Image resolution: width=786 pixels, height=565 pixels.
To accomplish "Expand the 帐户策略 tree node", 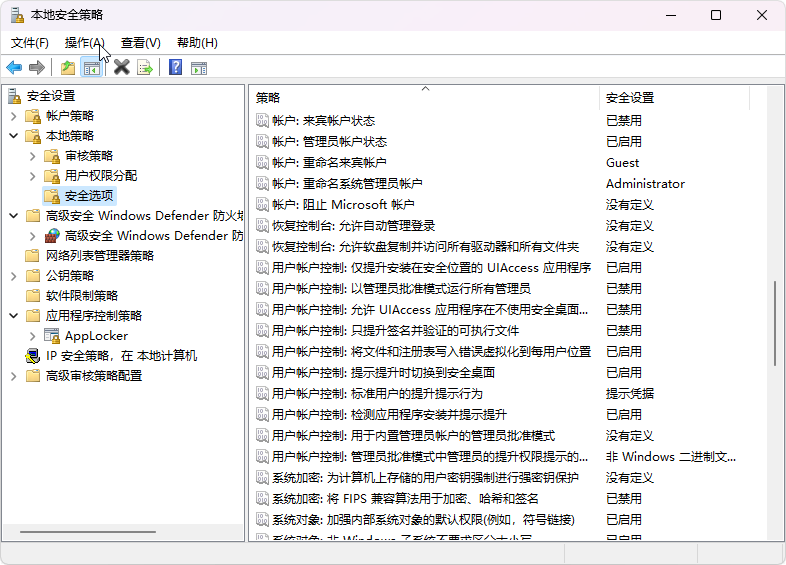I will [x=13, y=116].
